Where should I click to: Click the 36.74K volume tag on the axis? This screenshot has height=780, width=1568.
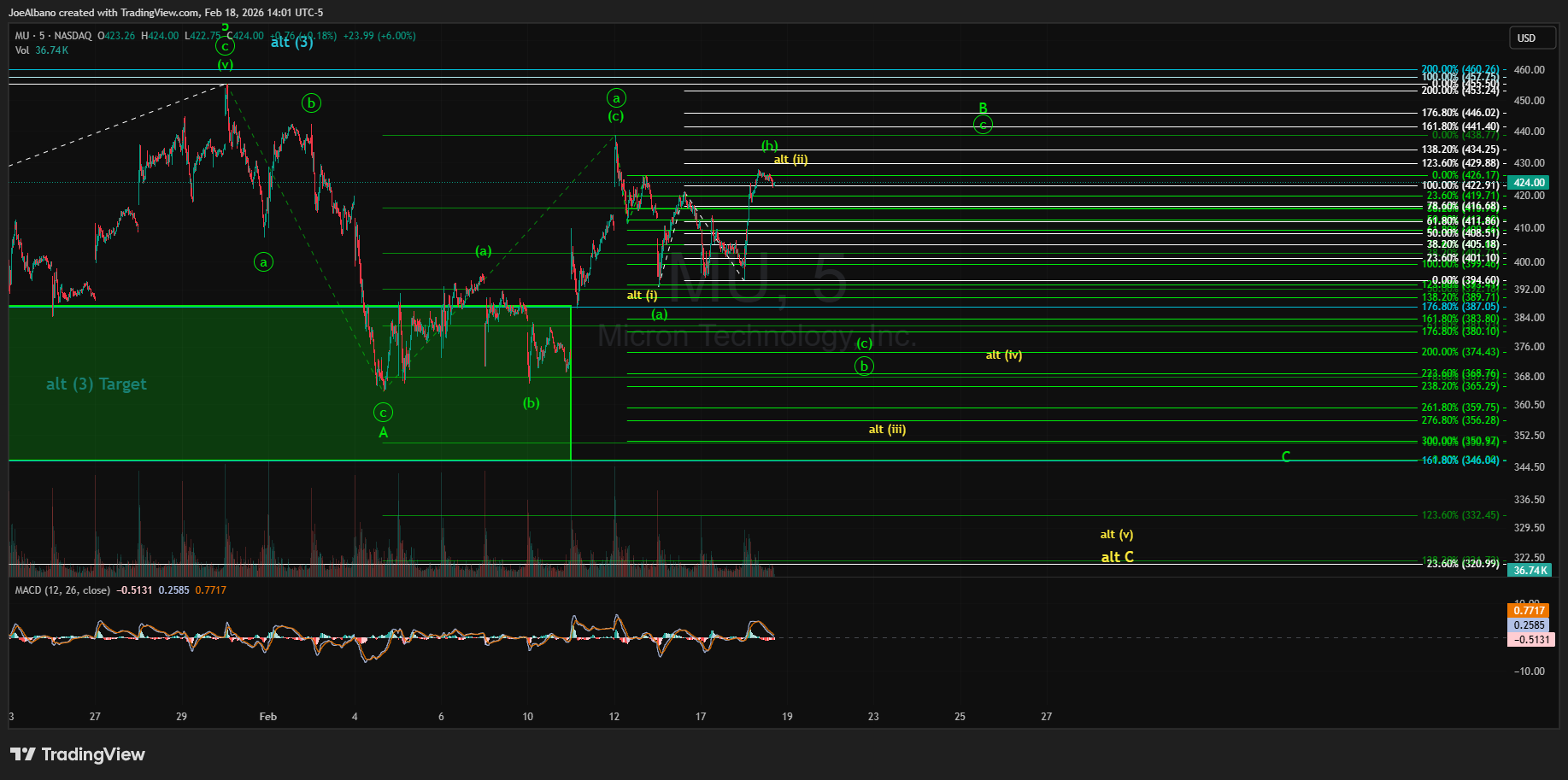click(x=1530, y=571)
